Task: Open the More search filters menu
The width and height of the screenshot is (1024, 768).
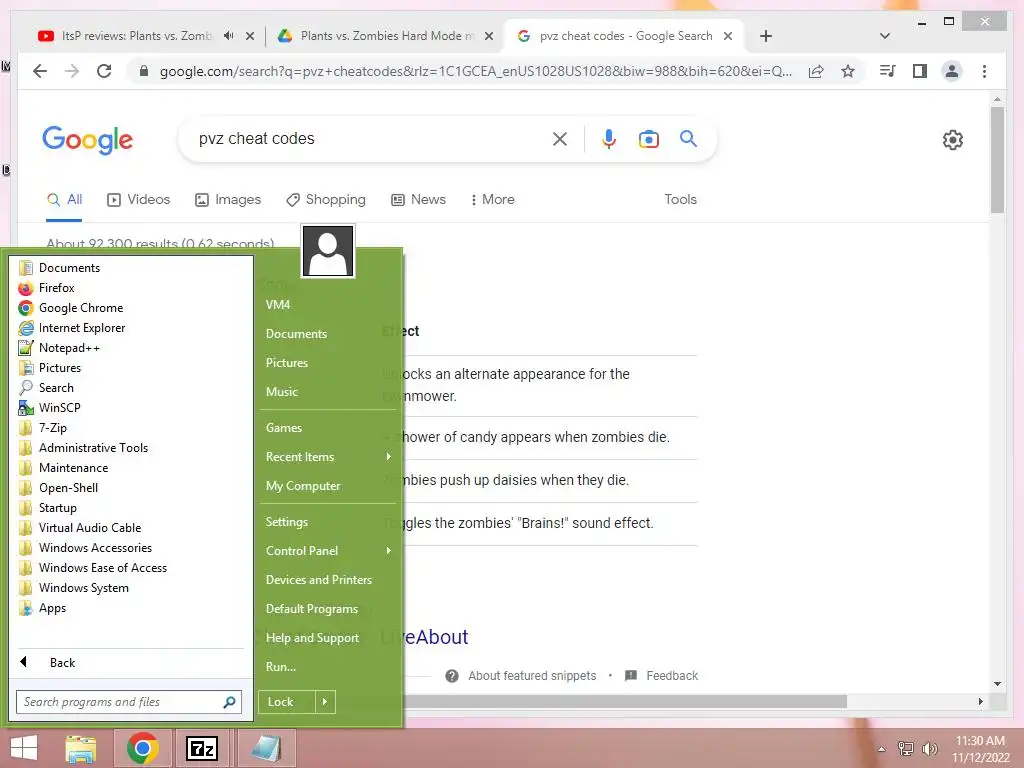Action: click(x=492, y=200)
